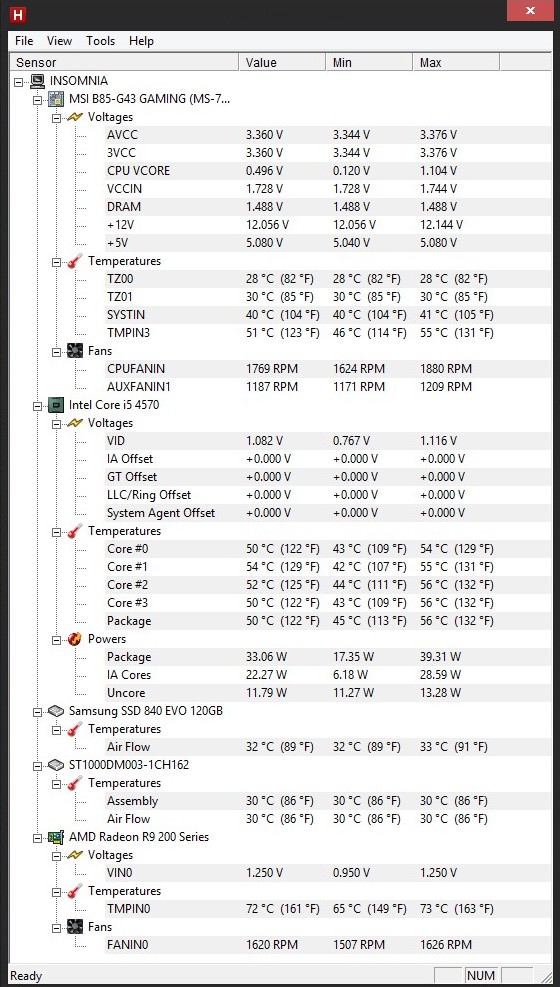Collapse the AMD Radeon R9 200 Series node
Image resolution: width=560 pixels, height=987 pixels.
(x=38, y=837)
